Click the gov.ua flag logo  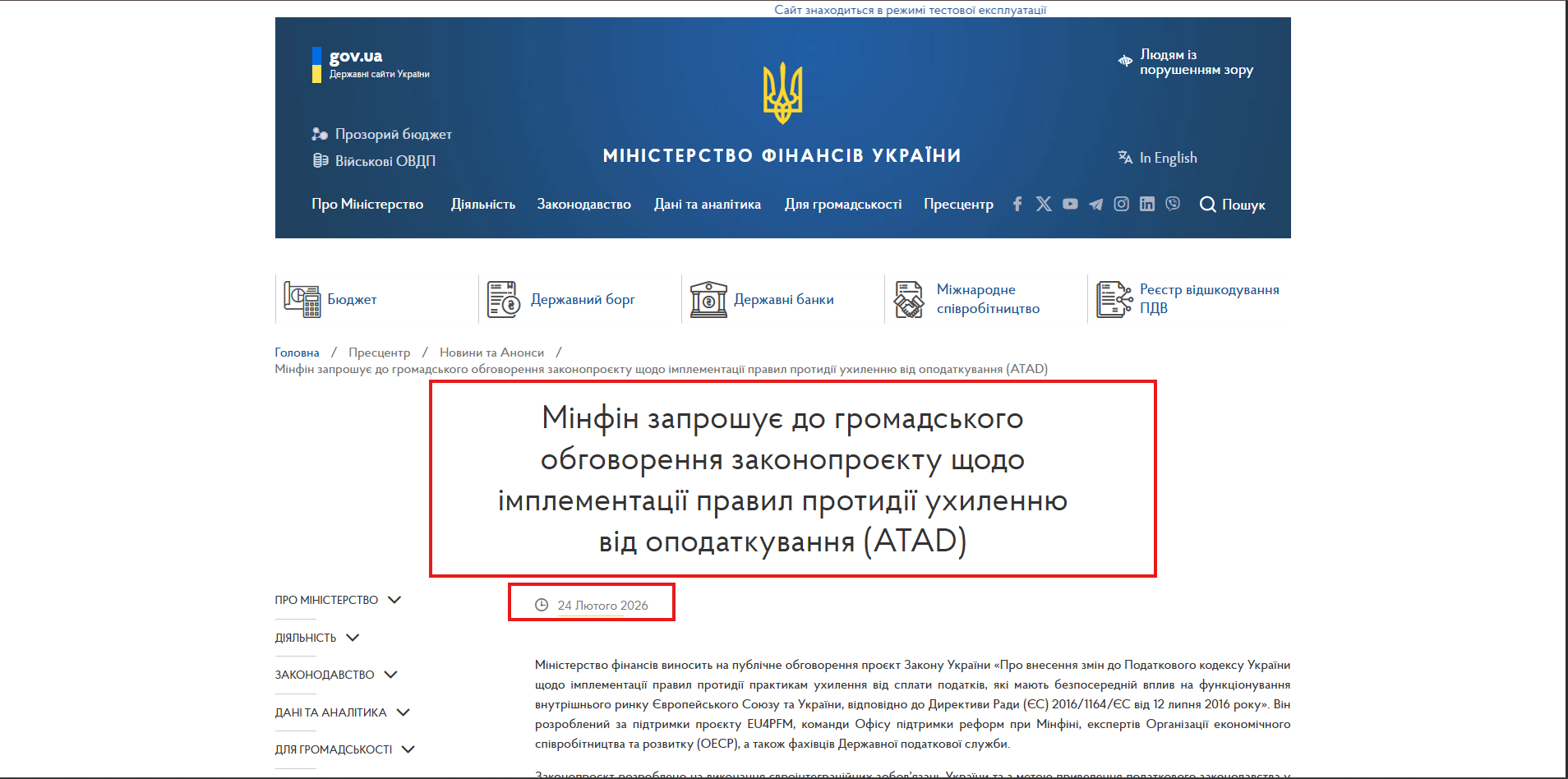pyautogui.click(x=316, y=65)
